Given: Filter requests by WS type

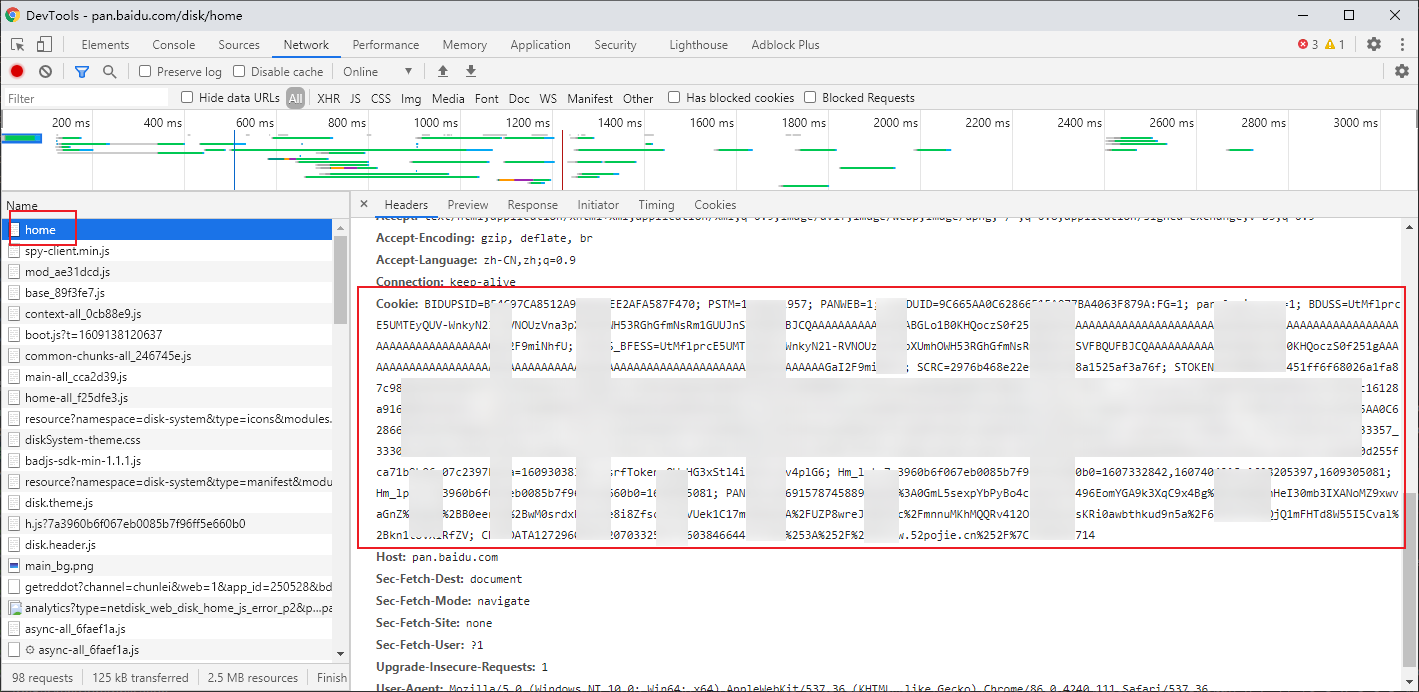Looking at the screenshot, I should click(548, 98).
